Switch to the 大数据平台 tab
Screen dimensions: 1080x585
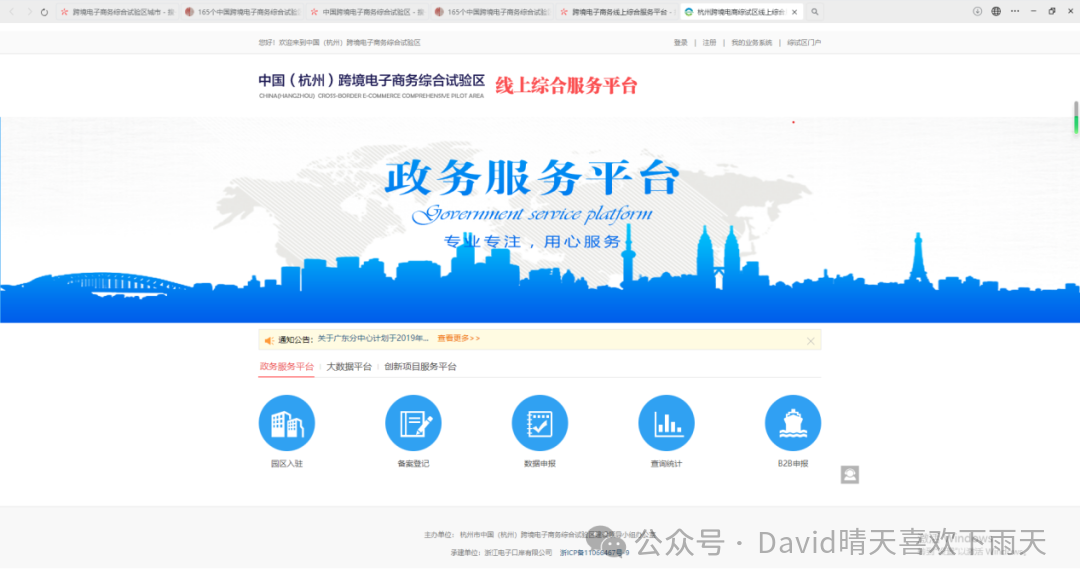pyautogui.click(x=349, y=367)
